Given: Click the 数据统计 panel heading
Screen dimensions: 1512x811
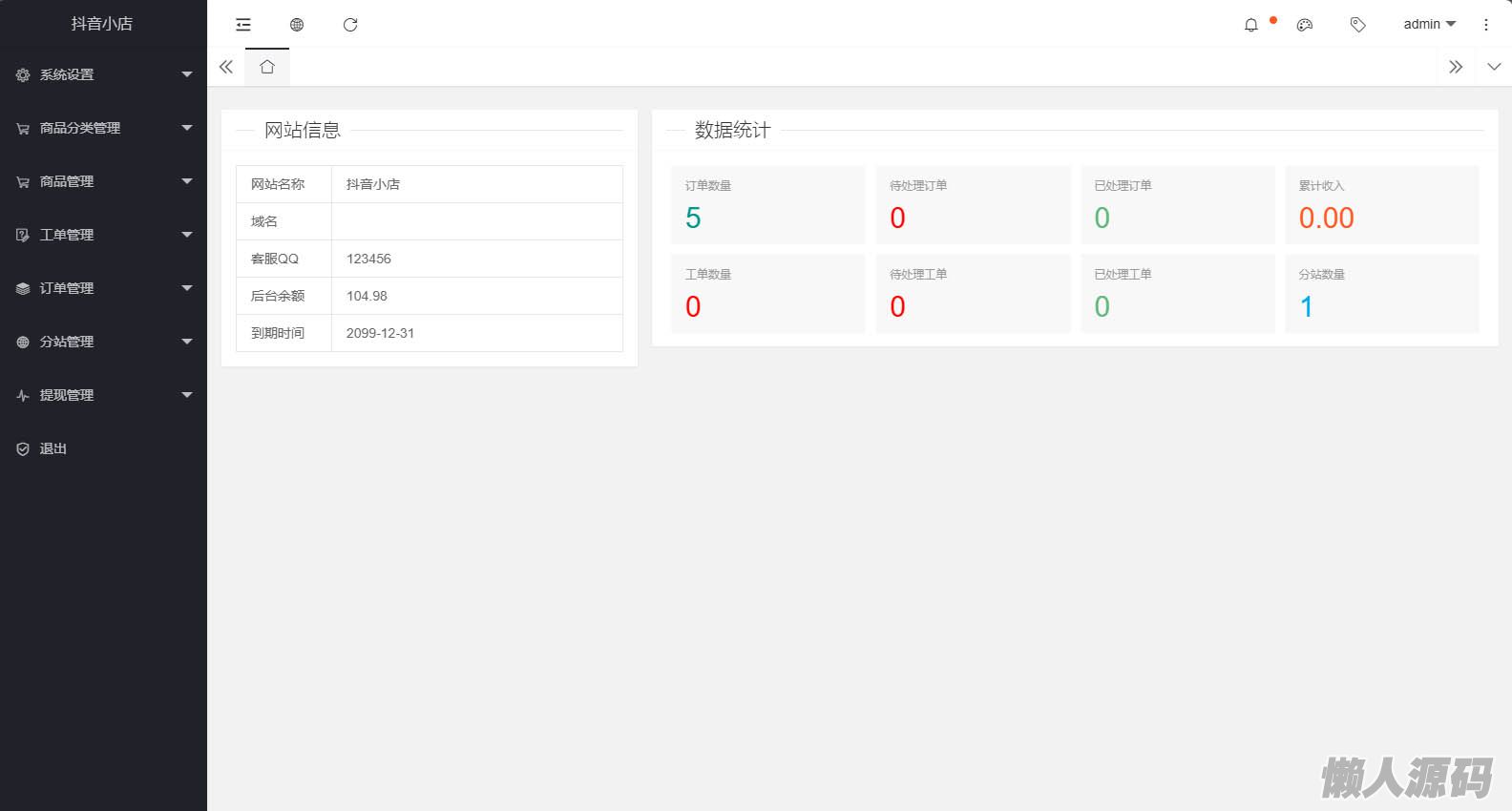Looking at the screenshot, I should click(733, 131).
